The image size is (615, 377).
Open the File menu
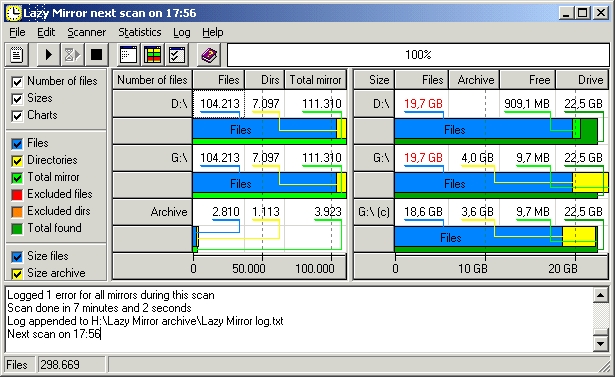[17, 32]
